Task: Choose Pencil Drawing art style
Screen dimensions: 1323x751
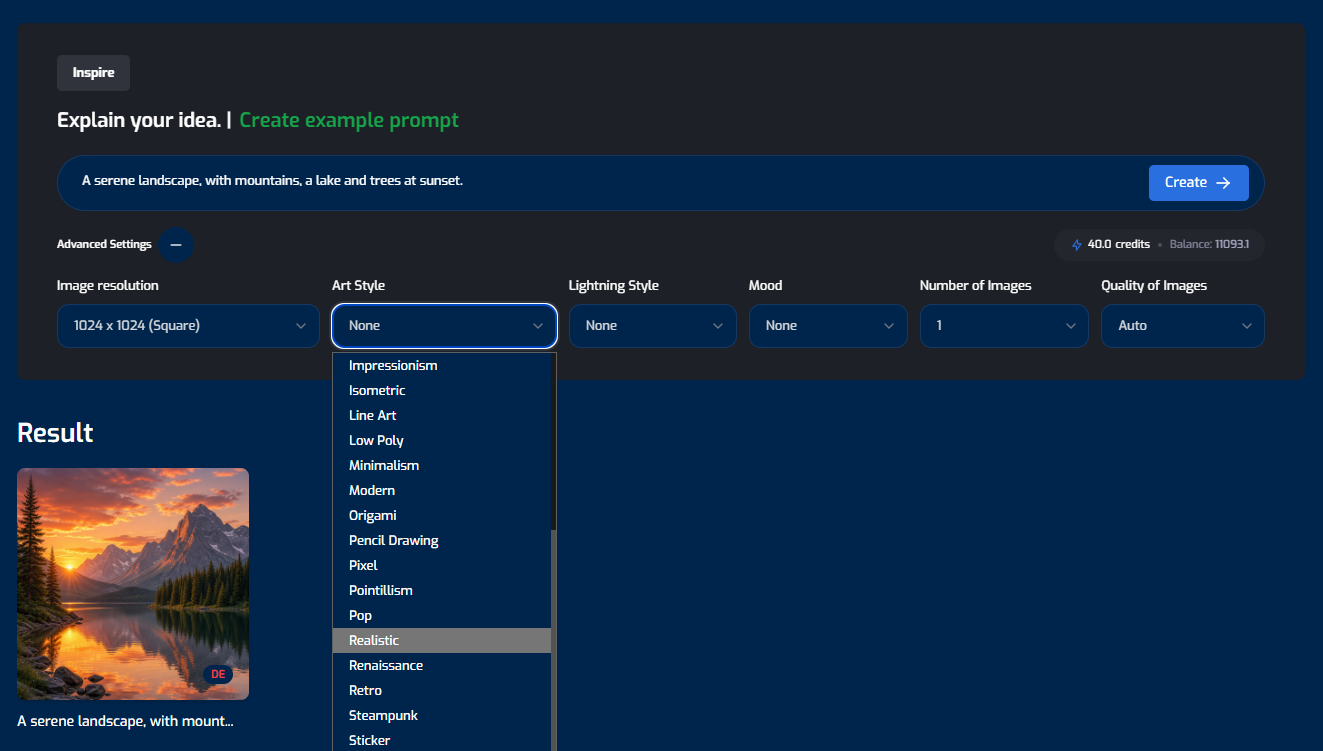Action: (x=442, y=540)
